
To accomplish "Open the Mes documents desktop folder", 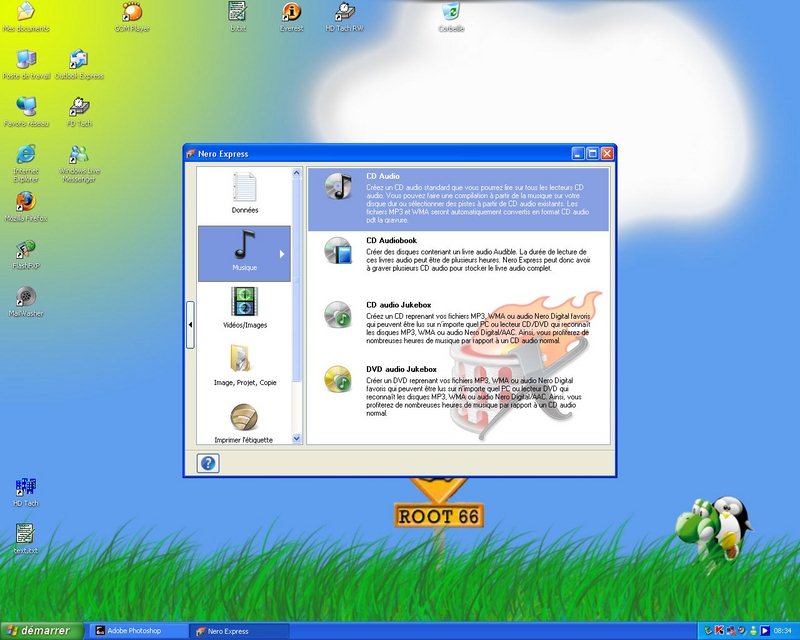I will coord(26,17).
